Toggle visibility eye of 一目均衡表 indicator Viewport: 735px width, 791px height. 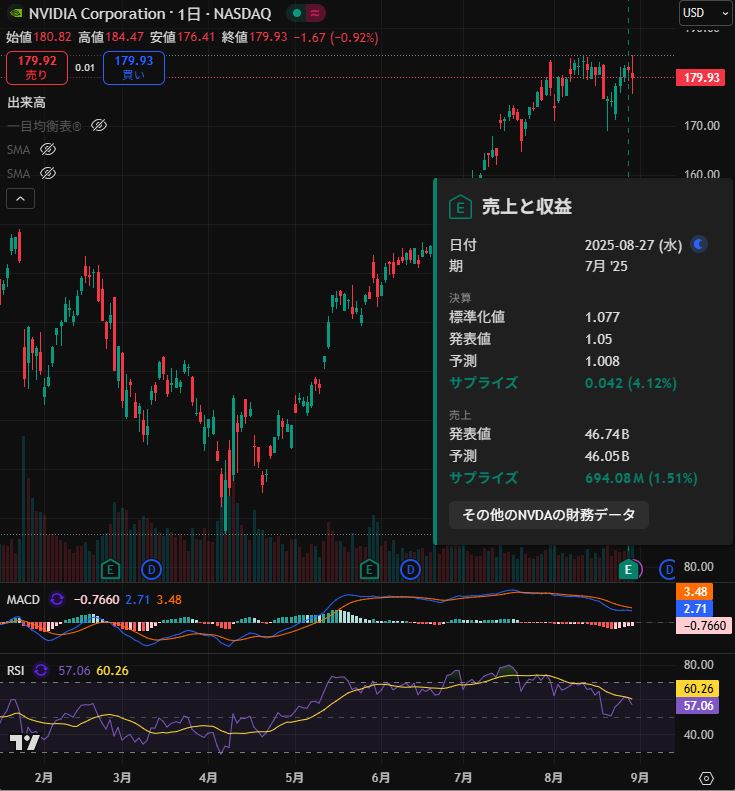click(x=99, y=125)
